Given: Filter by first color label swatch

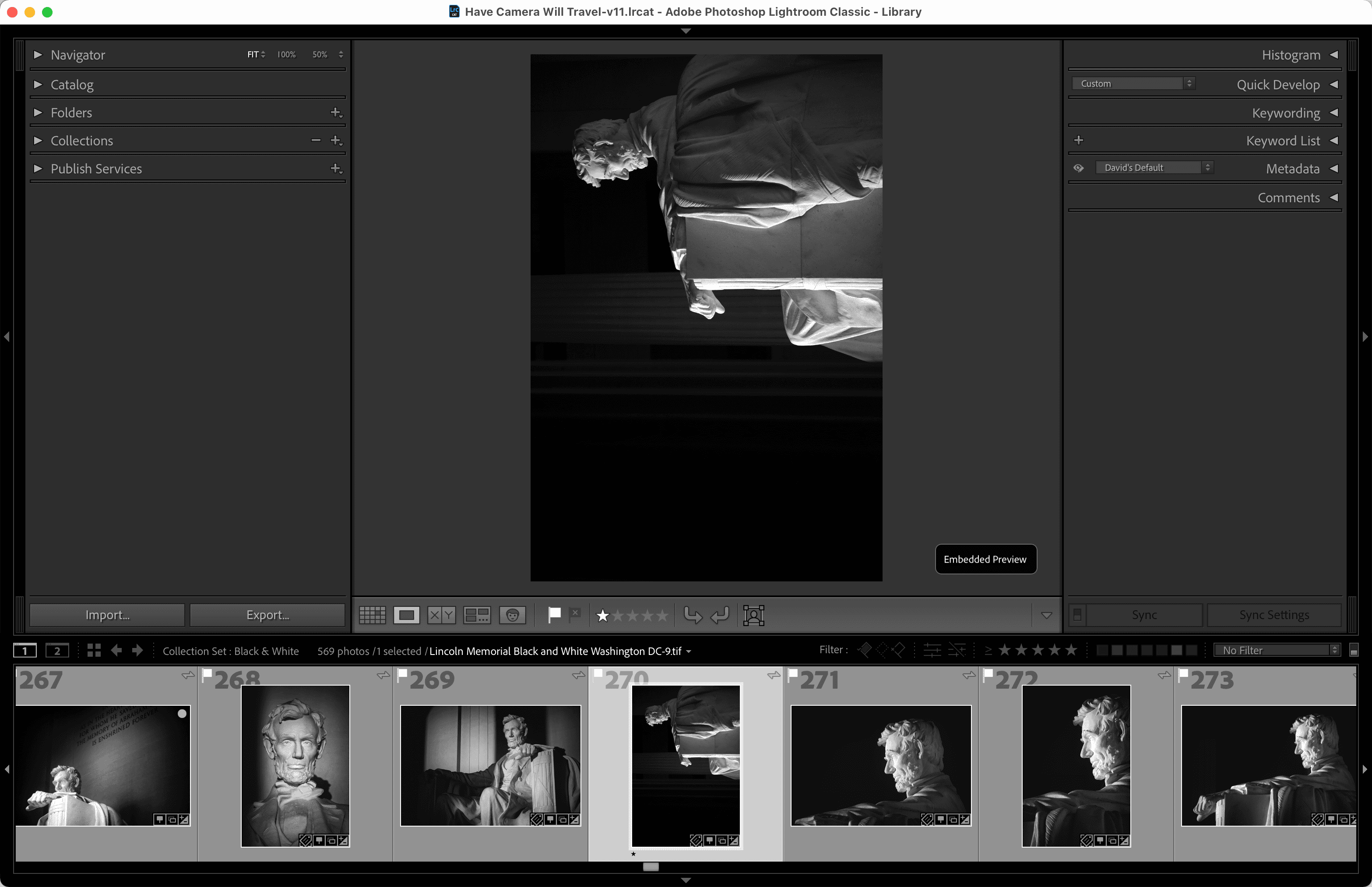Looking at the screenshot, I should pyautogui.click(x=1102, y=650).
